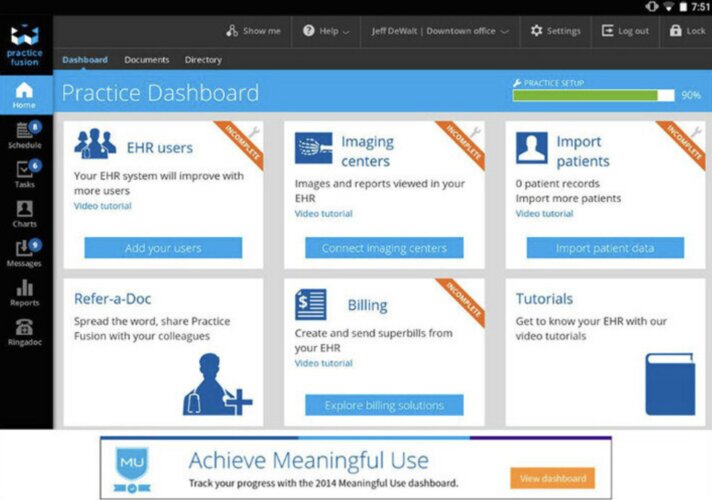Open the Ringadoc phone icon
Image resolution: width=712 pixels, height=500 pixels.
pyautogui.click(x=25, y=327)
